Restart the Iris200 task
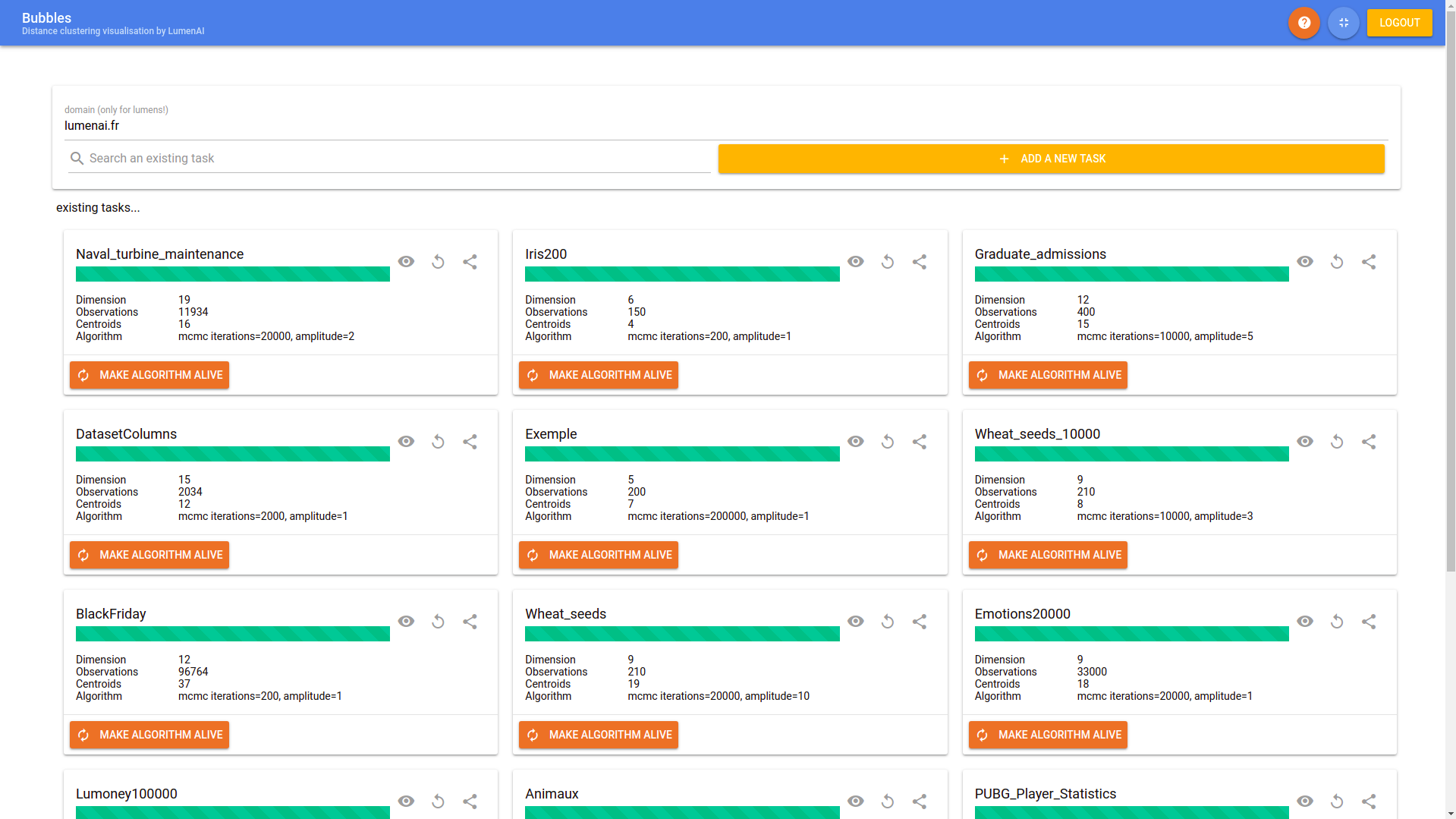The width and height of the screenshot is (1456, 819). point(887,262)
